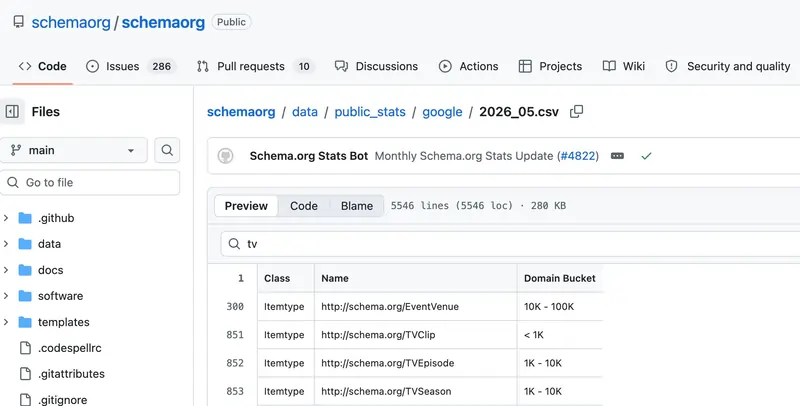Focus the Go to file field

[x=90, y=183]
